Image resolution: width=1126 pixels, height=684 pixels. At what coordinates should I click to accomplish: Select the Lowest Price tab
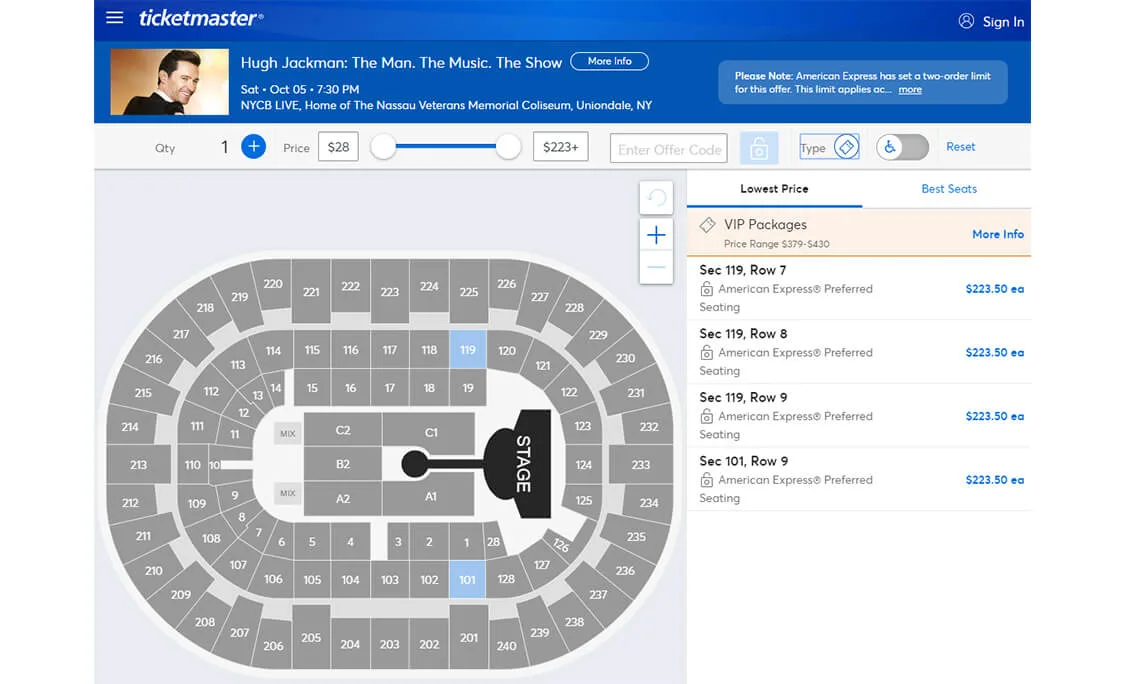coord(774,189)
